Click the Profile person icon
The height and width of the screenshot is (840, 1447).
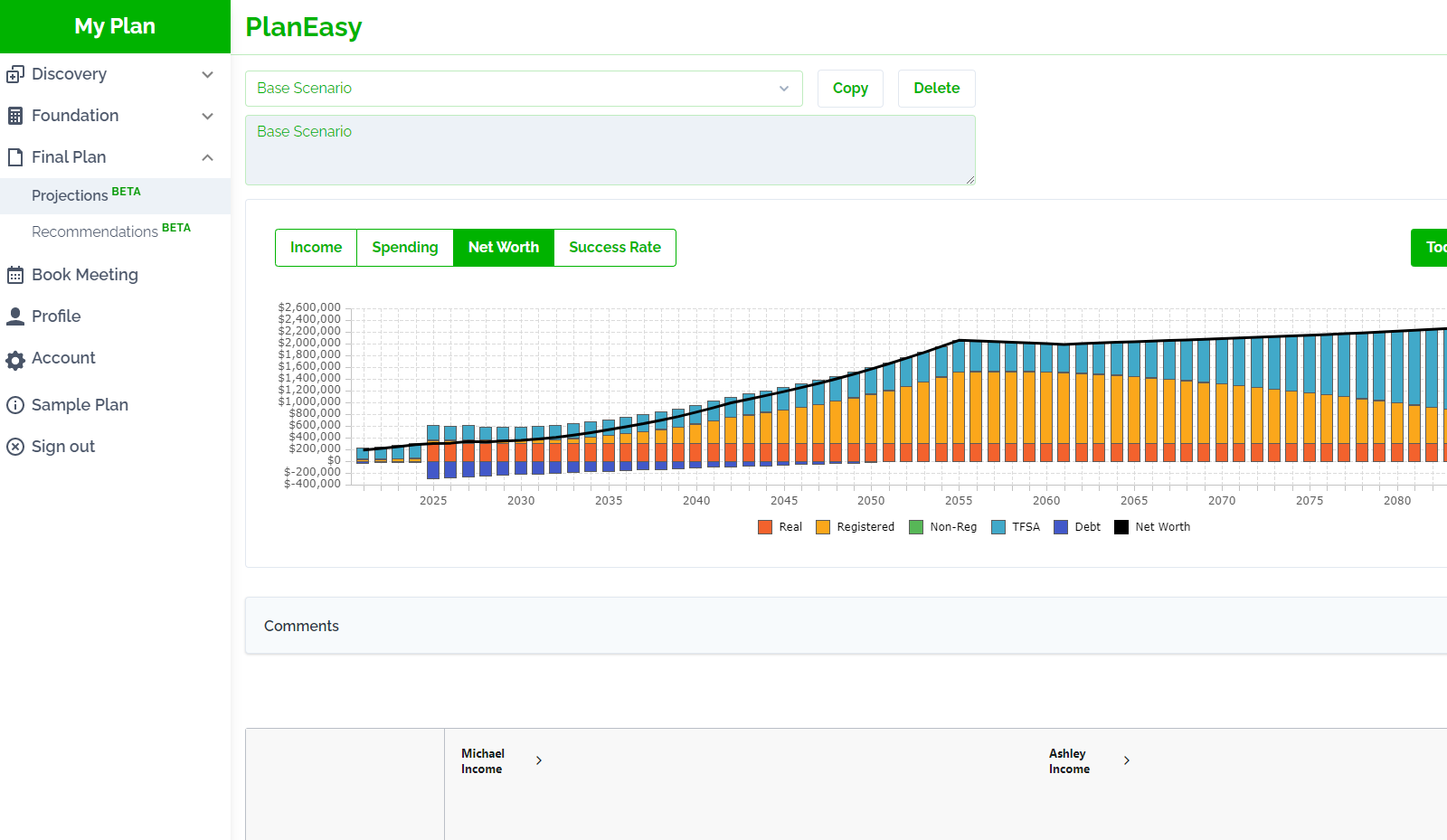click(15, 316)
